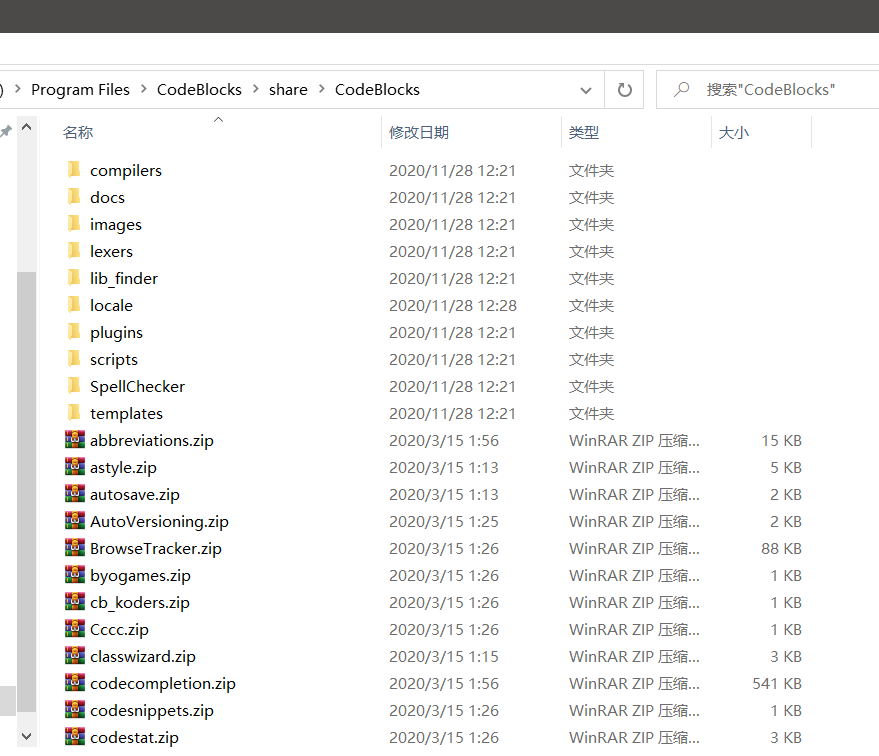Navigate to Program Files breadcrumb
This screenshot has width=879, height=756.
[80, 90]
